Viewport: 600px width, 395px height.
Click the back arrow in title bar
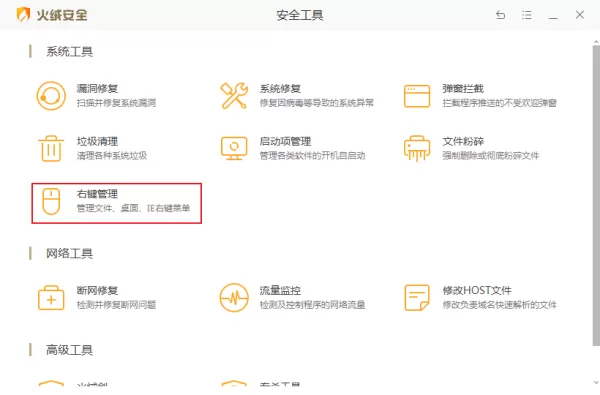pos(501,15)
